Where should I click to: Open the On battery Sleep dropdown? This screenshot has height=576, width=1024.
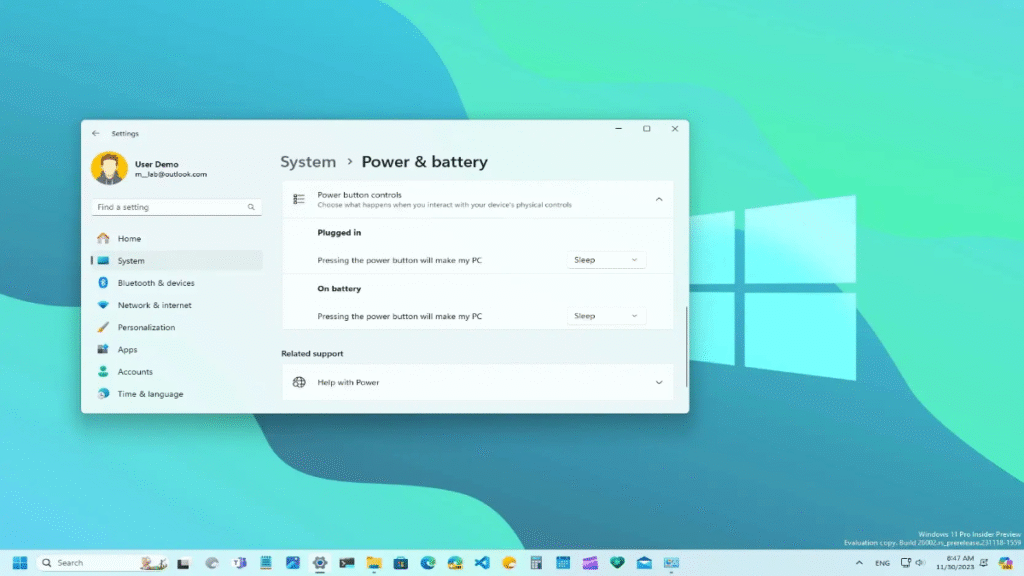[606, 315]
